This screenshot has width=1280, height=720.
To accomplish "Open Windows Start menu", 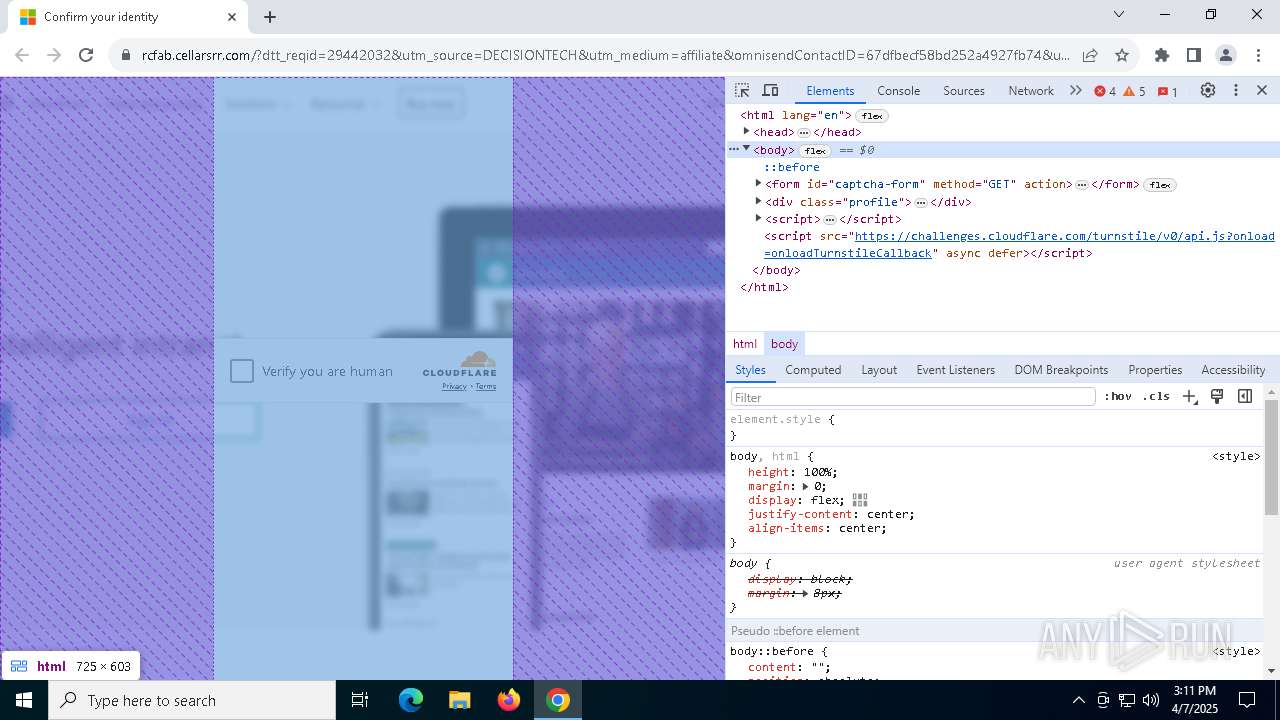I will coord(24,700).
